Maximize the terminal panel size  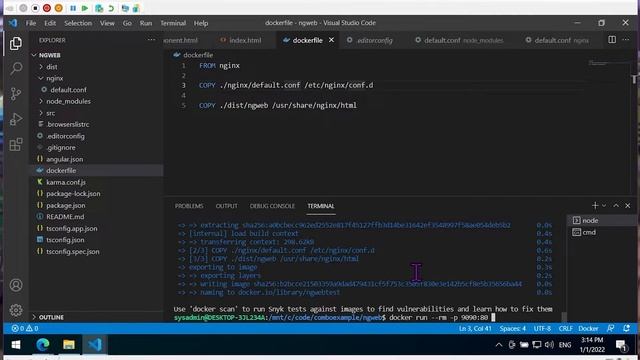616,205
